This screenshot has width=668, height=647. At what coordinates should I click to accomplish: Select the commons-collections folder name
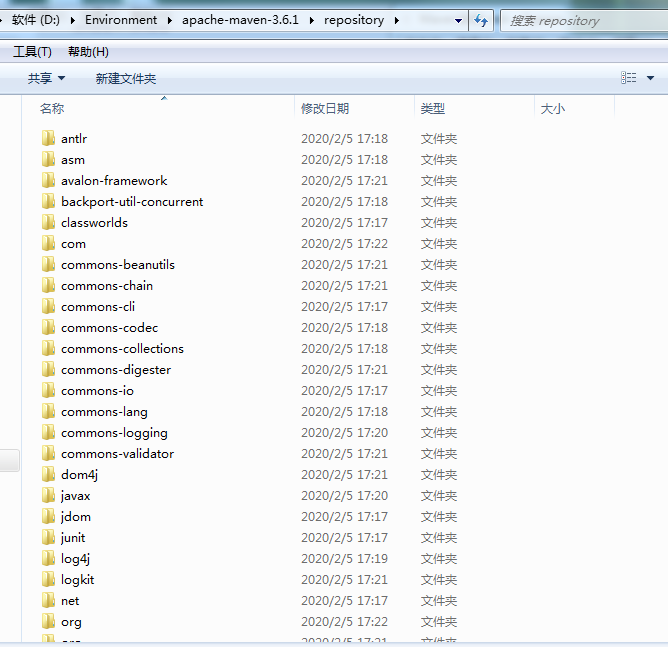pyautogui.click(x=122, y=349)
